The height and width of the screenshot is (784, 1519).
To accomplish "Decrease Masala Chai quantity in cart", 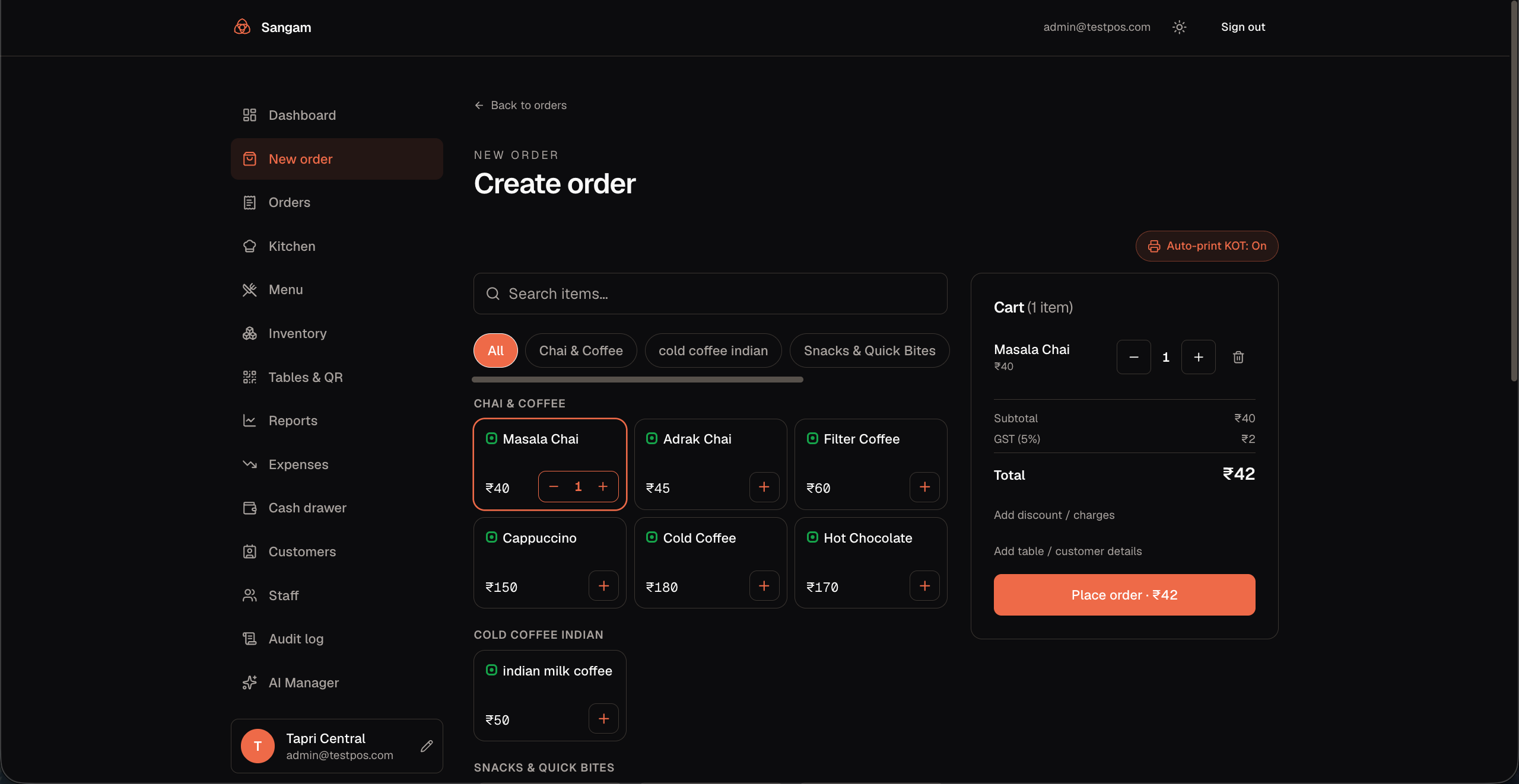I will click(x=1134, y=357).
